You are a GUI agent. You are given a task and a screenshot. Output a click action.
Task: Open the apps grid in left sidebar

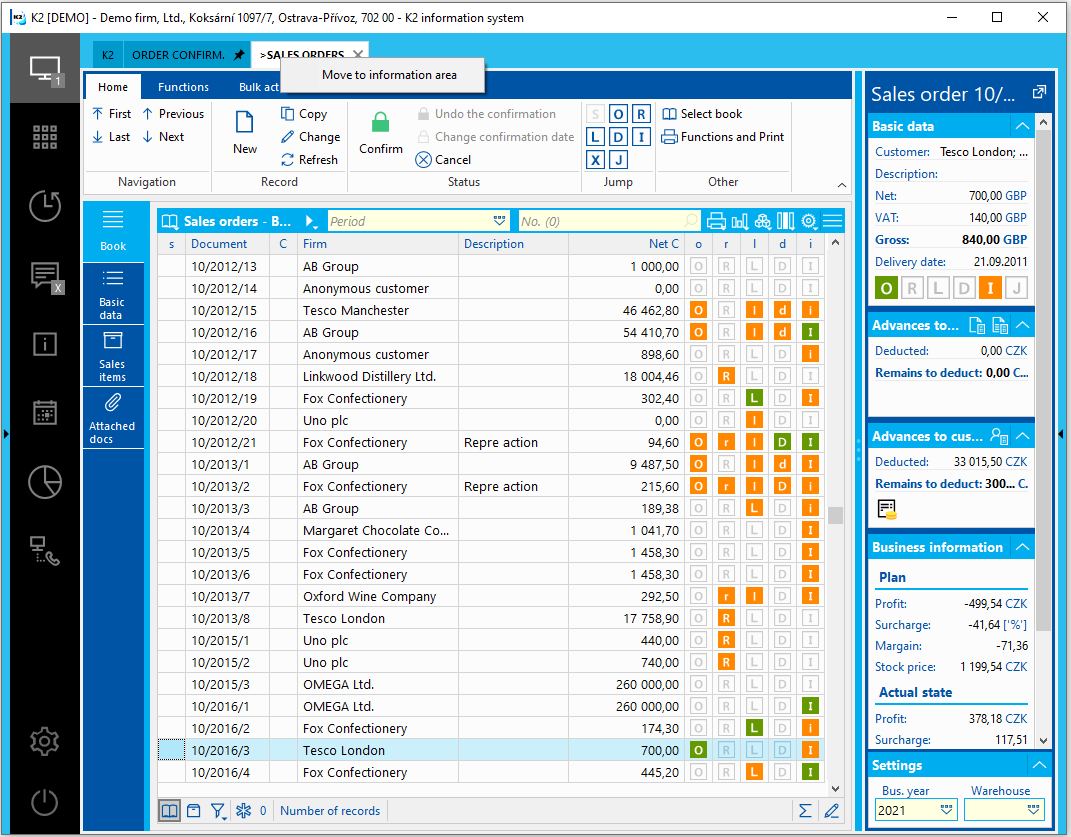pyautogui.click(x=44, y=137)
